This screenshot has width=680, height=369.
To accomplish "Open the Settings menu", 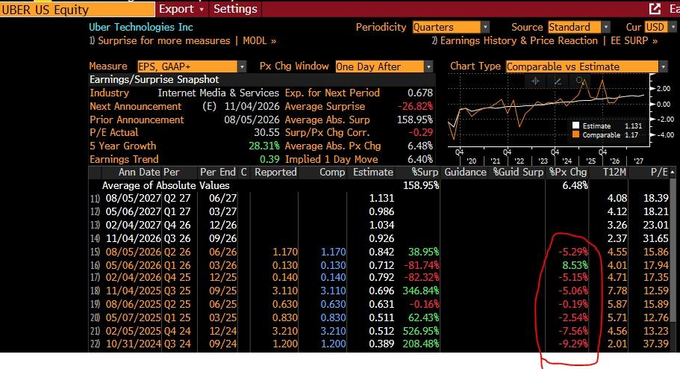I will pyautogui.click(x=235, y=9).
